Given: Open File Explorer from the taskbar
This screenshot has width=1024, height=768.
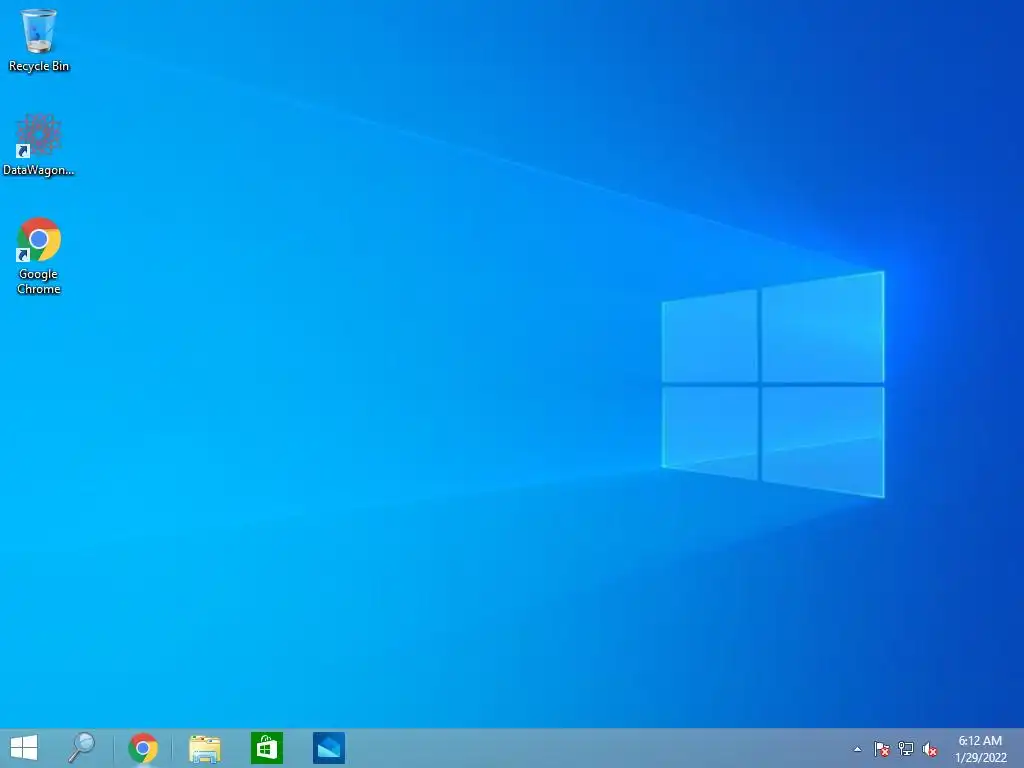Looking at the screenshot, I should [204, 748].
